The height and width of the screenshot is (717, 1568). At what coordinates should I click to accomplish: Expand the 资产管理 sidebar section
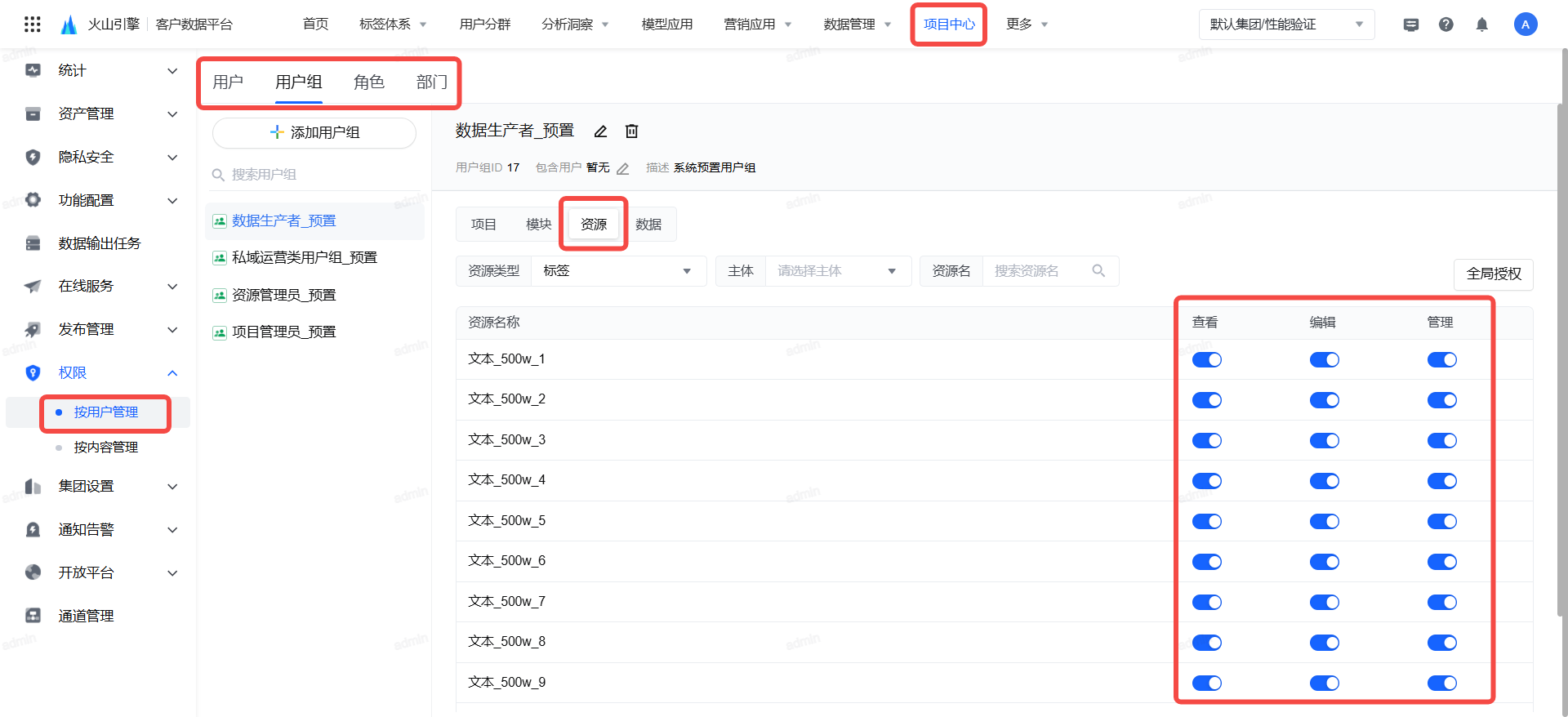click(x=172, y=114)
